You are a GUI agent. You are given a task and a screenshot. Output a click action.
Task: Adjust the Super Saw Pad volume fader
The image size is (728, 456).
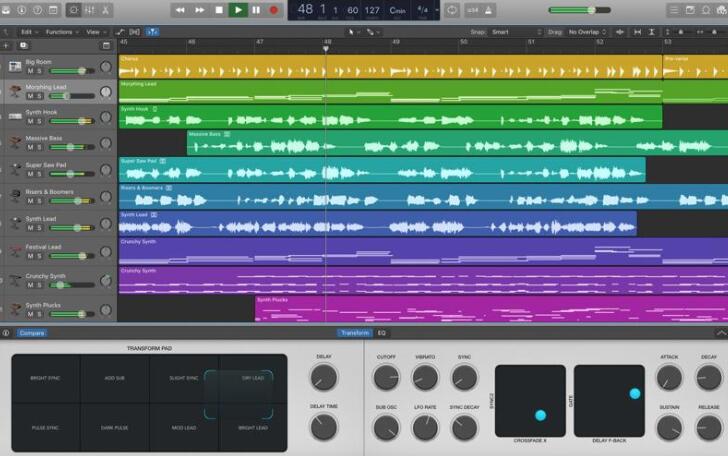pos(72,174)
